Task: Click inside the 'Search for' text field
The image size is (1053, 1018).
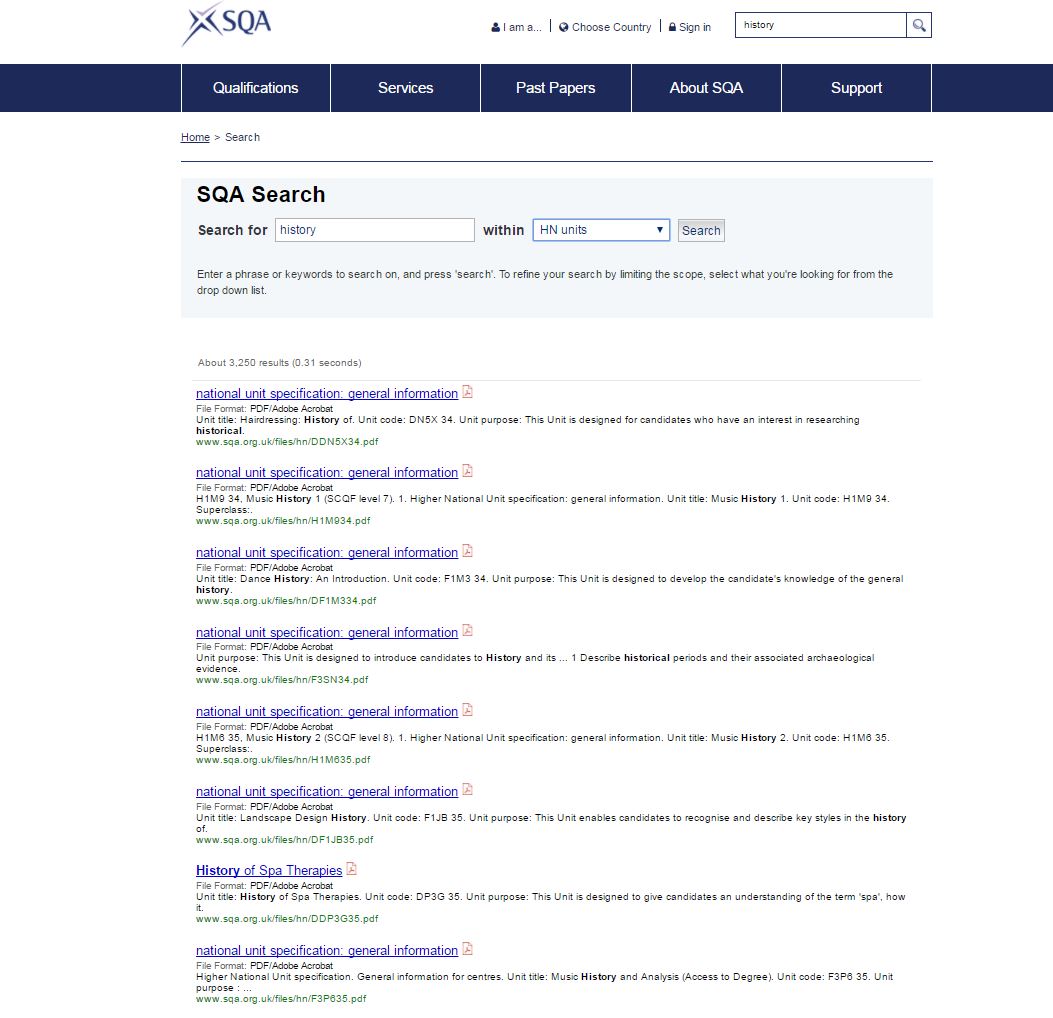Action: pos(374,229)
